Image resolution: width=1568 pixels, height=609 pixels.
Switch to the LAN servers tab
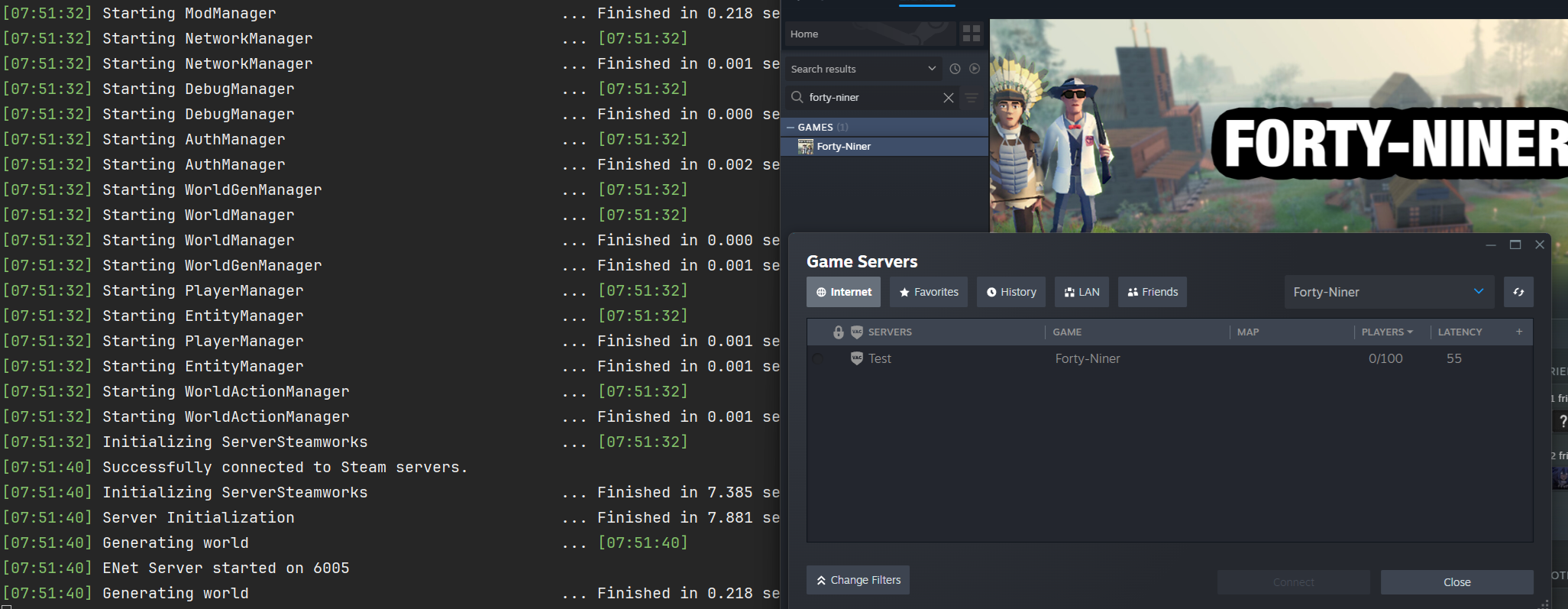pos(1081,292)
